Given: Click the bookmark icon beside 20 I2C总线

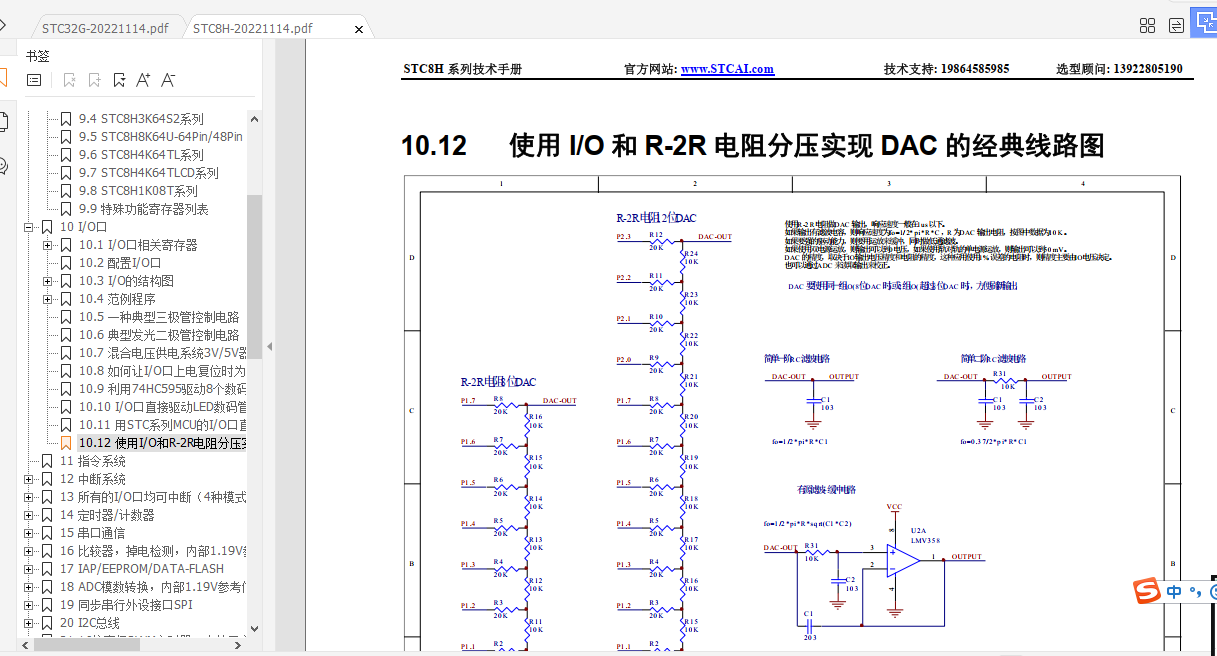Looking at the screenshot, I should [47, 623].
